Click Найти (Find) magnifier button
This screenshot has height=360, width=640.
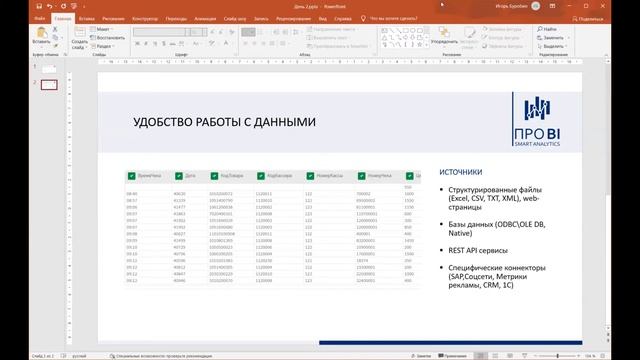pos(547,29)
